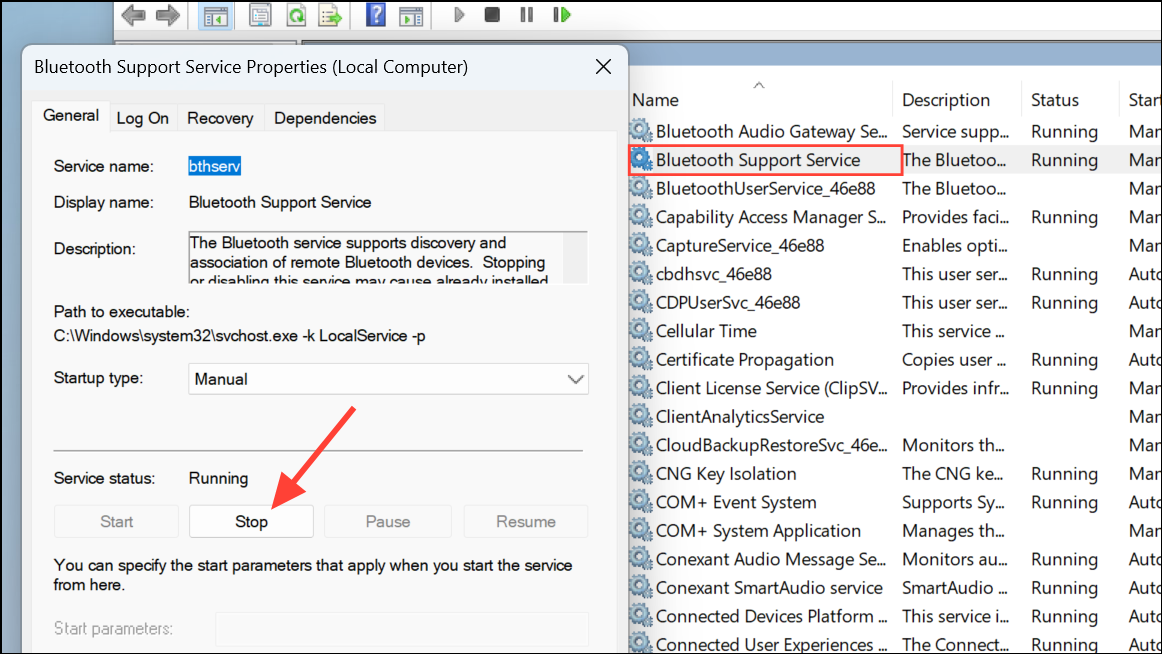Click gear icon beside Conexant SmartAudio service
This screenshot has height=654, width=1162.
[x=641, y=587]
